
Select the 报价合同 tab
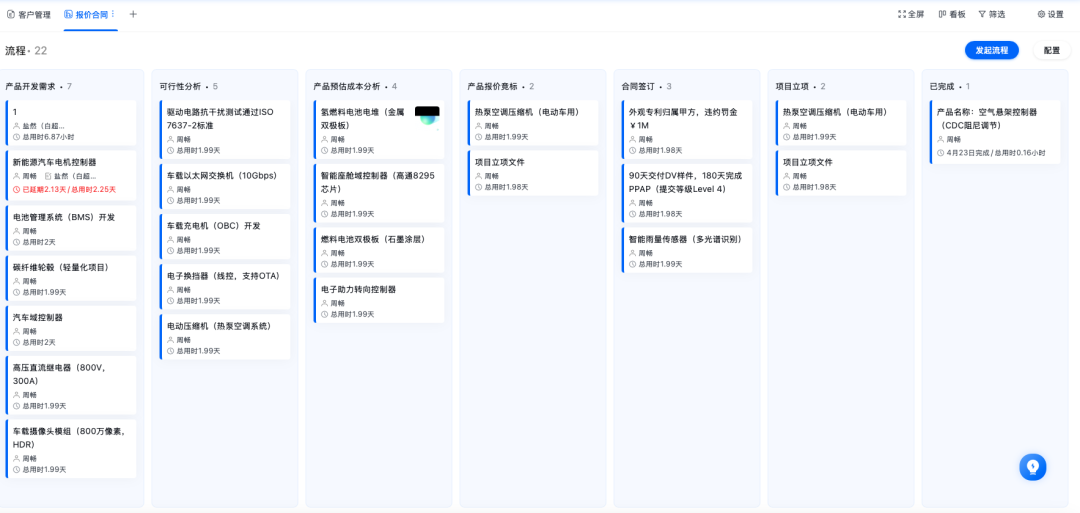[86, 14]
